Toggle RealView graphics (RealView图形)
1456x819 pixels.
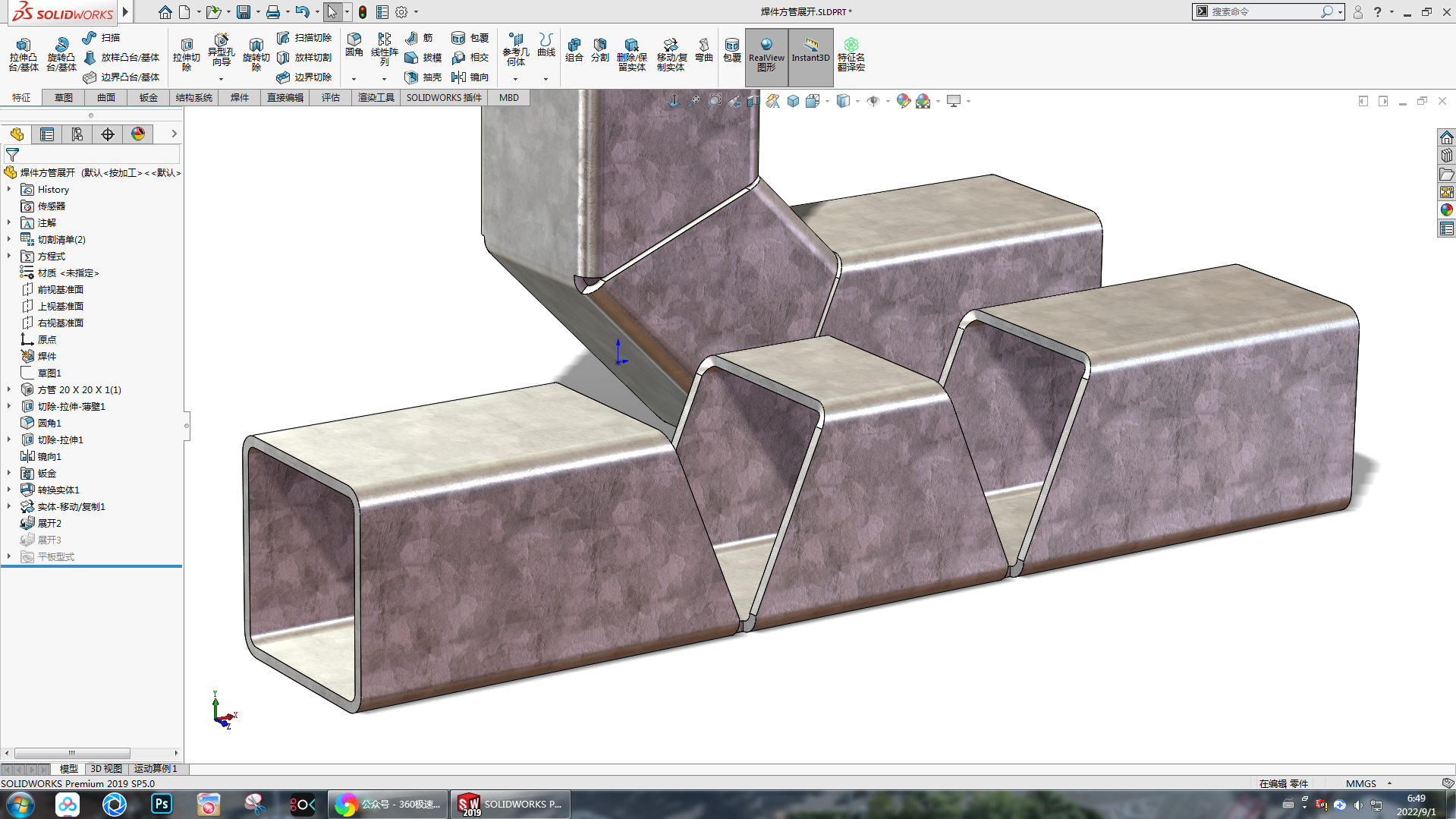(766, 56)
